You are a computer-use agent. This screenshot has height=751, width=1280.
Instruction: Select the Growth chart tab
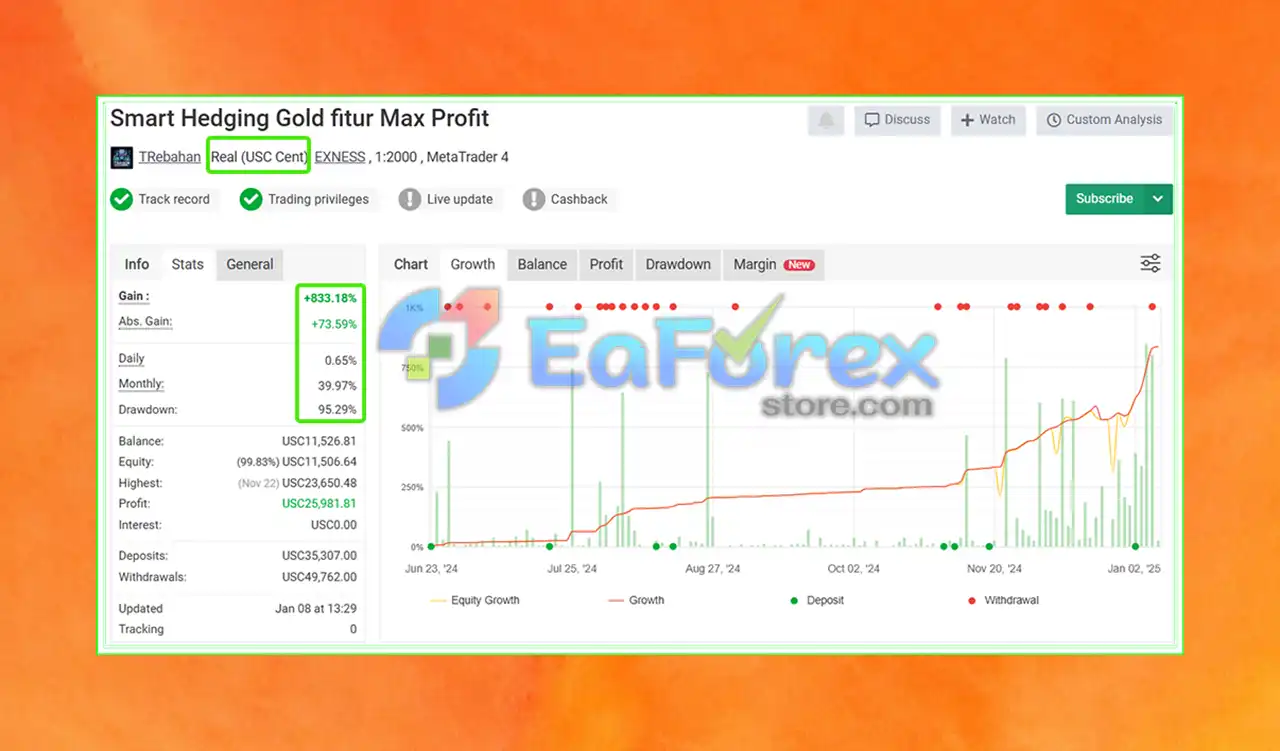pyautogui.click(x=473, y=264)
